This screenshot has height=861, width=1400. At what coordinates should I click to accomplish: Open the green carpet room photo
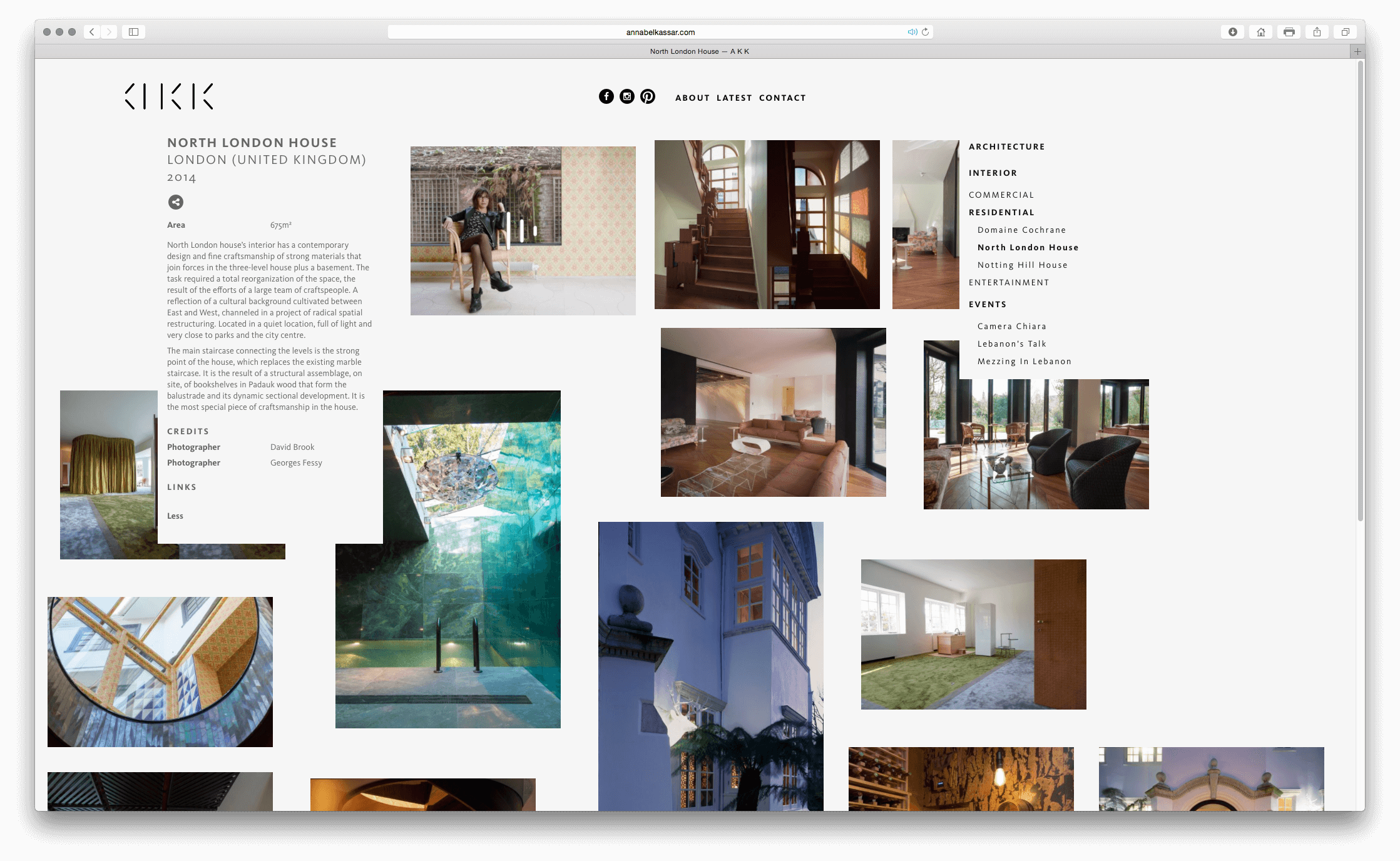[974, 634]
